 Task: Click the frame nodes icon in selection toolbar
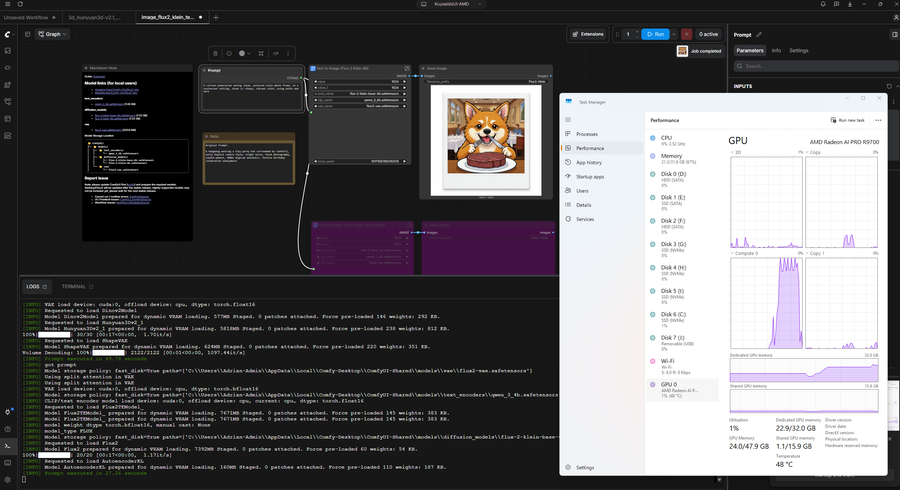(261, 53)
